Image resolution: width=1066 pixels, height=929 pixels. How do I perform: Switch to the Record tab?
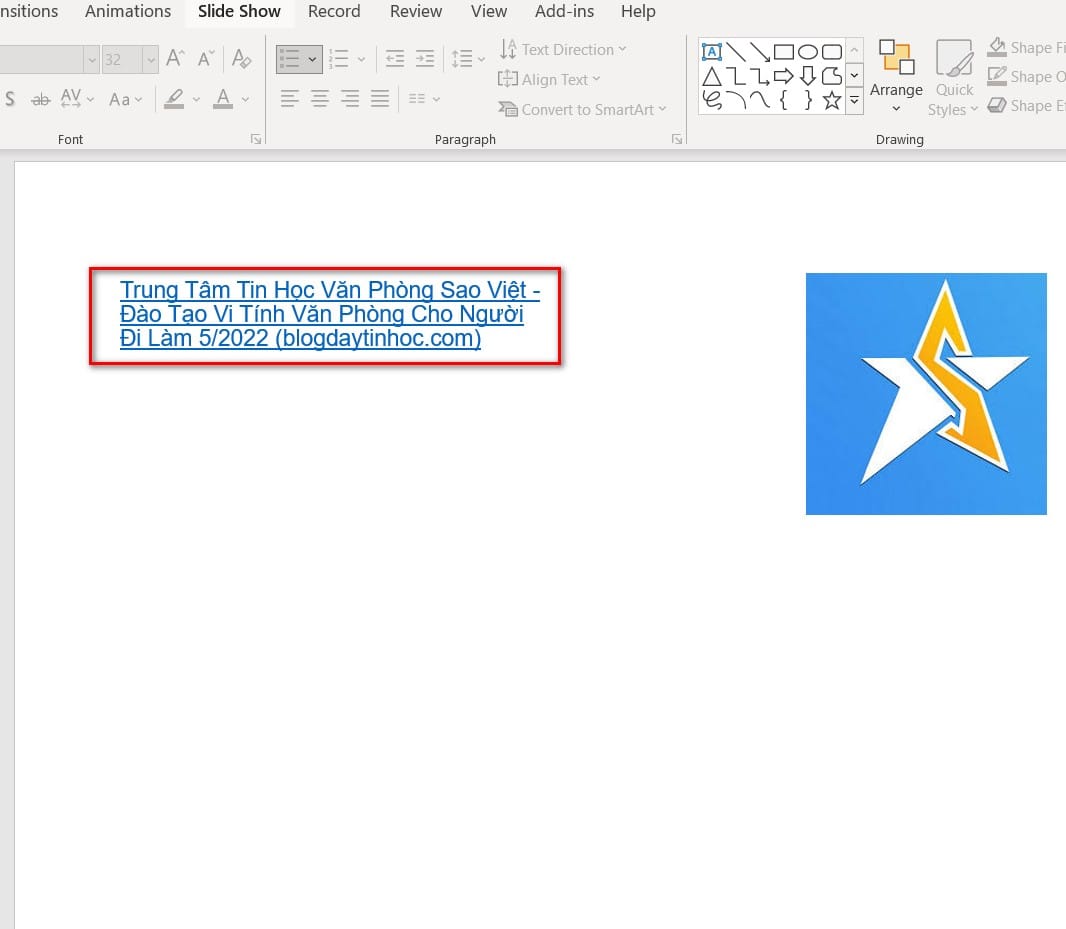tap(334, 12)
